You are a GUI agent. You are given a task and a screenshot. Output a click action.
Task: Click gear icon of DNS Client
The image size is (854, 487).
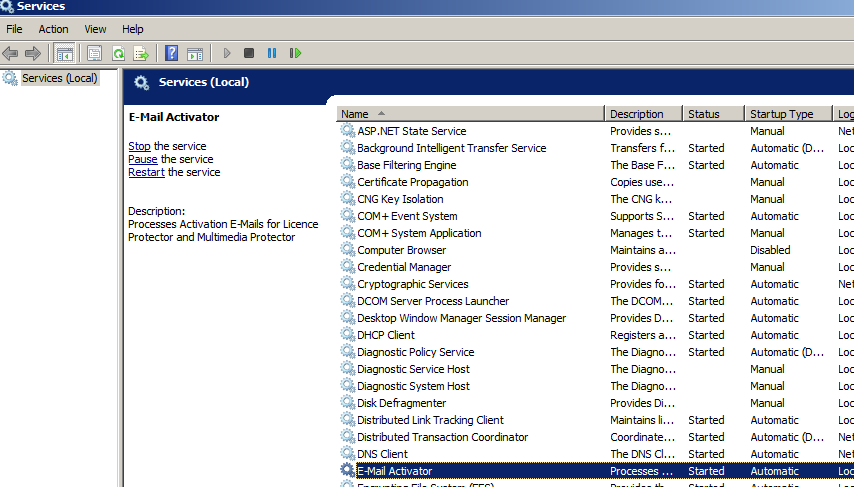pos(347,453)
